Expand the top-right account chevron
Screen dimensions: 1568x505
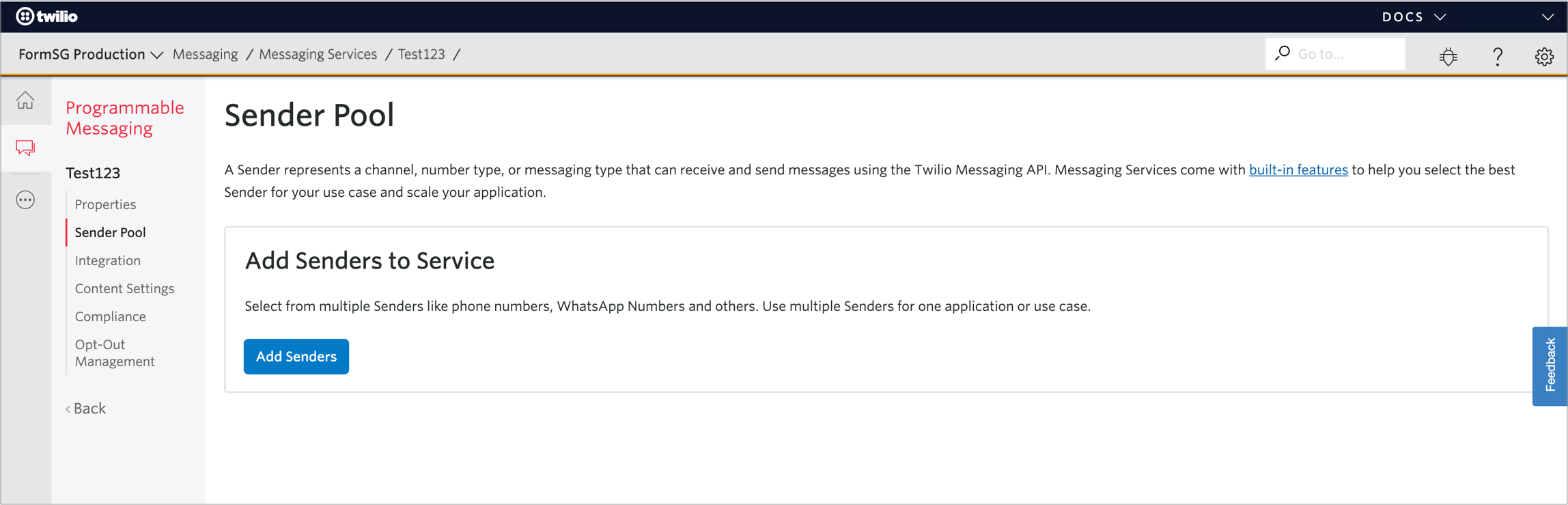(1548, 17)
